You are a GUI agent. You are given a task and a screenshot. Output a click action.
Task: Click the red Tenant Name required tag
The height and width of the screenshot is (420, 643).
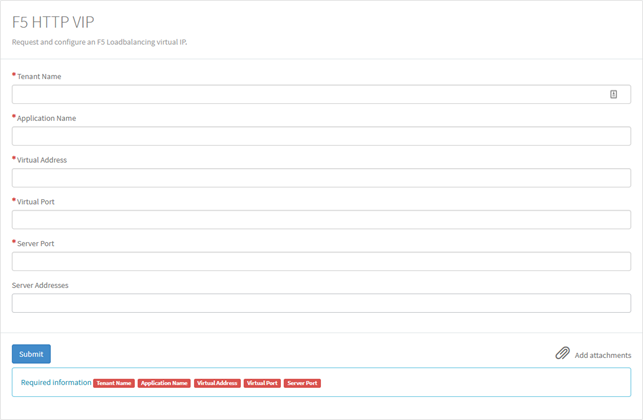114,383
